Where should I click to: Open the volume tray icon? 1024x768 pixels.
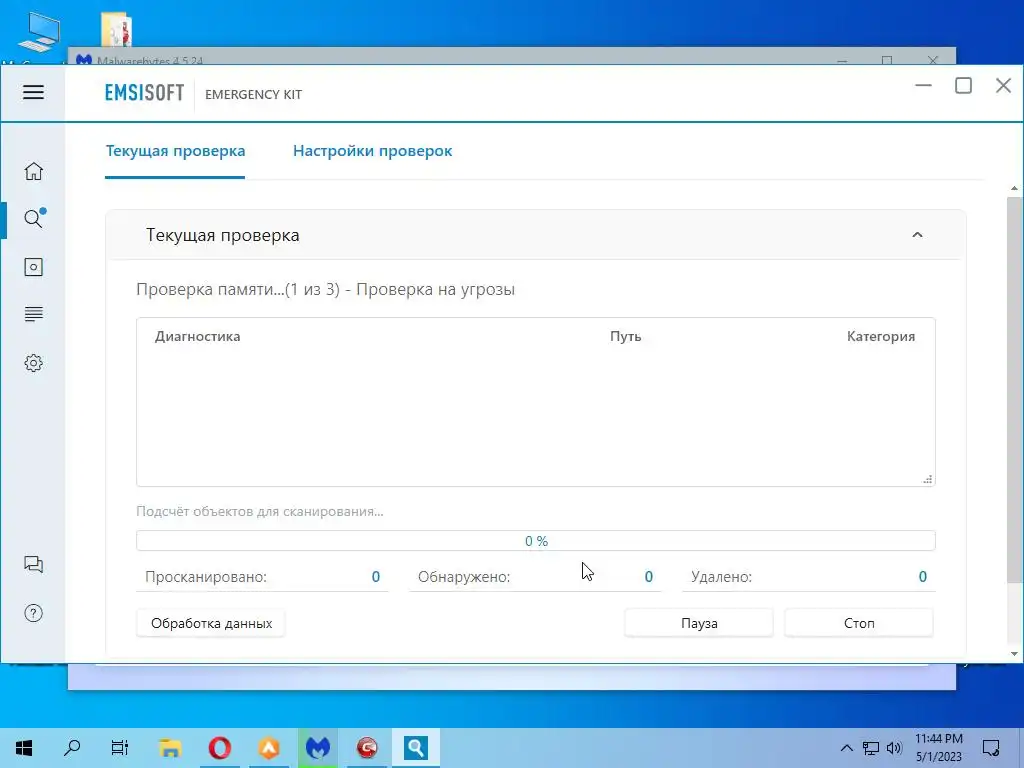894,748
